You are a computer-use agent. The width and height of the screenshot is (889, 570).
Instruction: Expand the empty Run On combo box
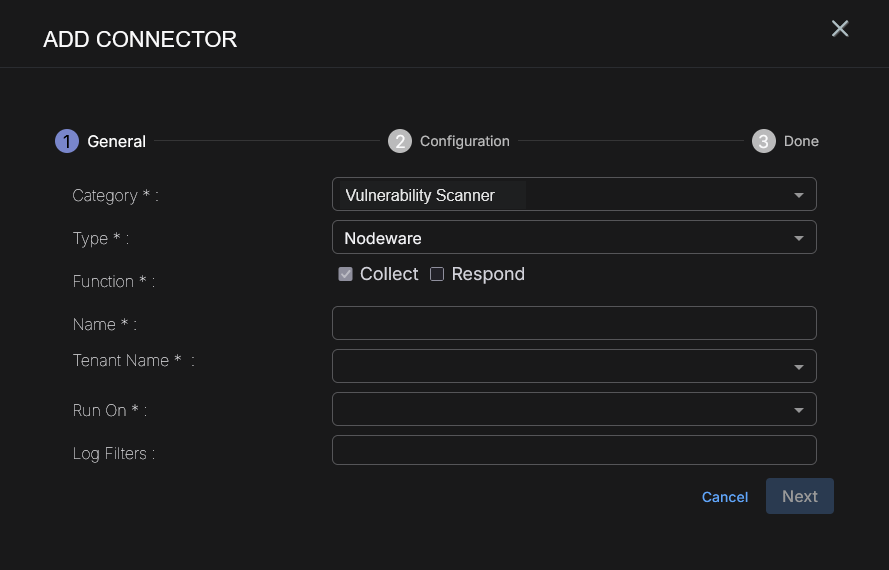(x=560, y=409)
